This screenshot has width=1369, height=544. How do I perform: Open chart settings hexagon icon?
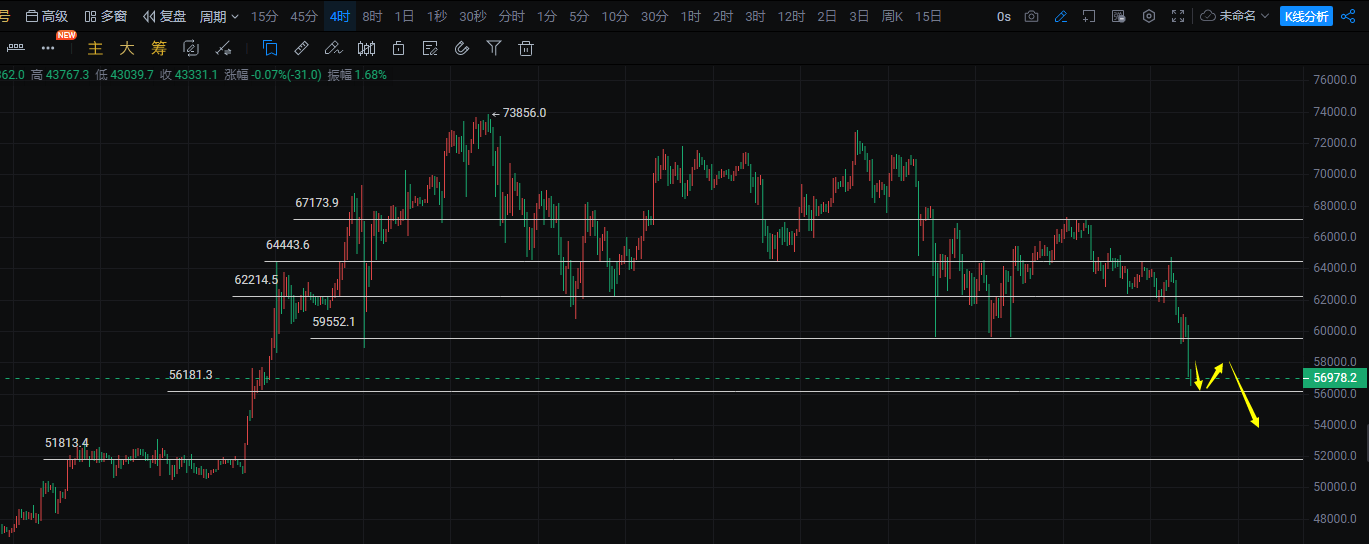1149,16
